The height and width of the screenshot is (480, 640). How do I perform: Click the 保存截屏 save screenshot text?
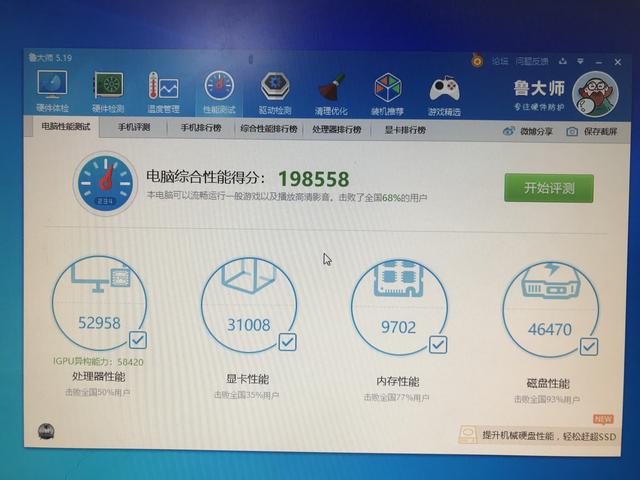pyautogui.click(x=600, y=131)
